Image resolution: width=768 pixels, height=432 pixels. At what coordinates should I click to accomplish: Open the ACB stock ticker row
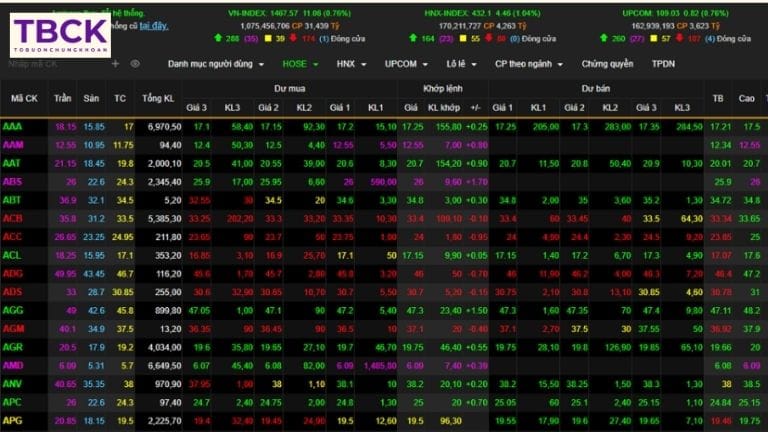point(13,217)
